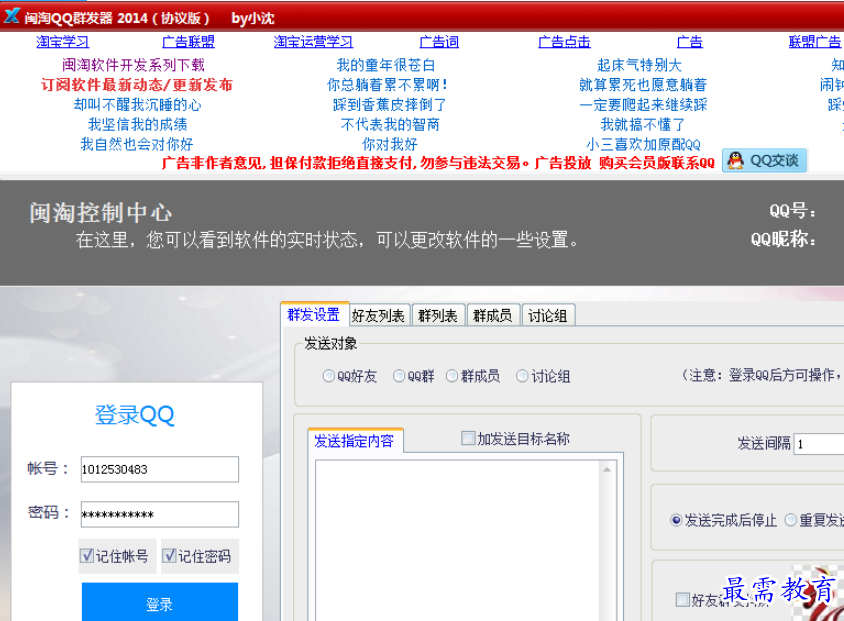
Task: Switch to the 群发设置 tab
Action: click(314, 314)
